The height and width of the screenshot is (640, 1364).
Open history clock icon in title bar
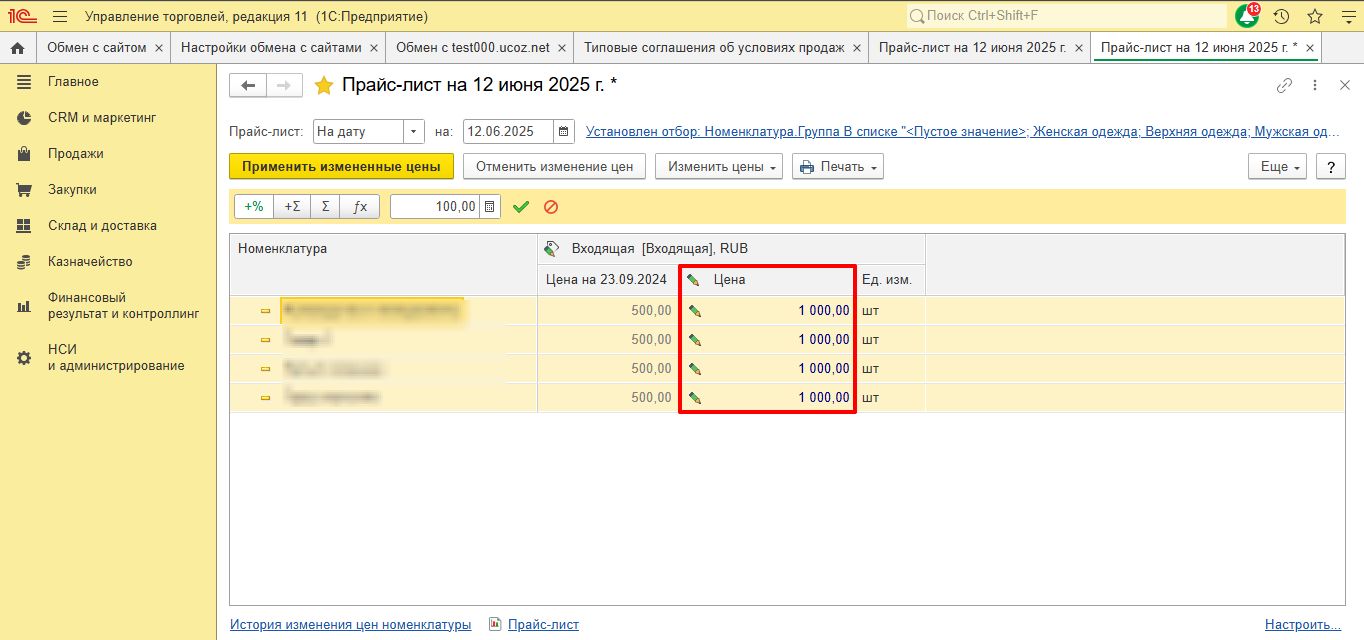[x=1281, y=17]
